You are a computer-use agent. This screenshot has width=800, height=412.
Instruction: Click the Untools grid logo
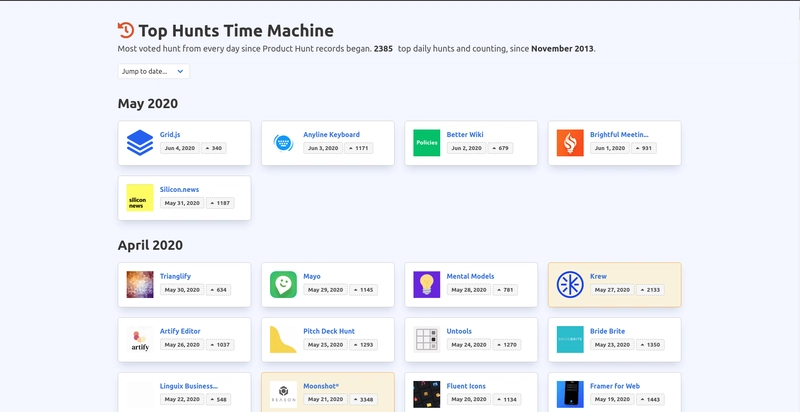pyautogui.click(x=427, y=340)
